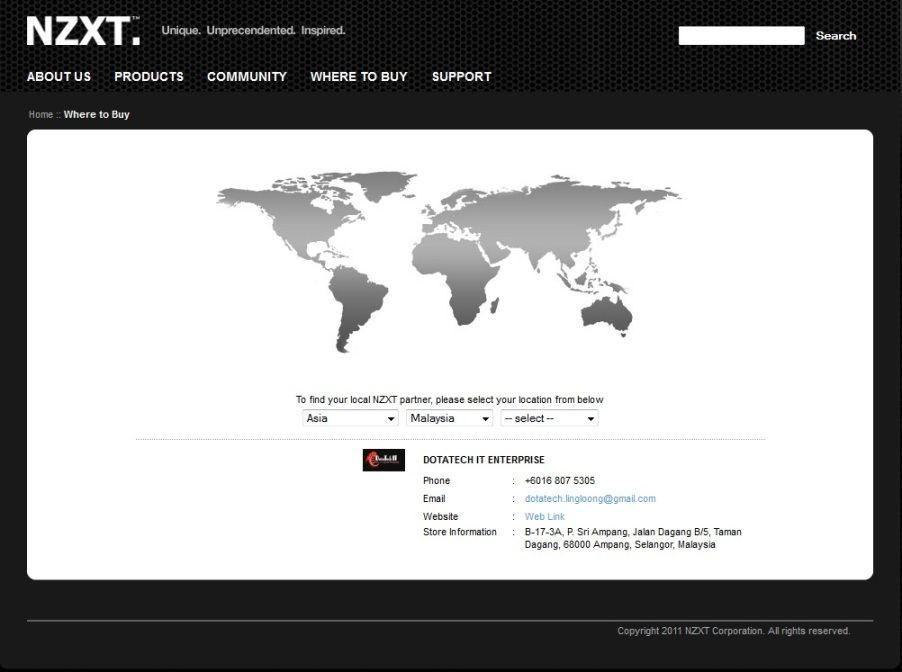Open the Malaysia country dropdown

click(449, 418)
